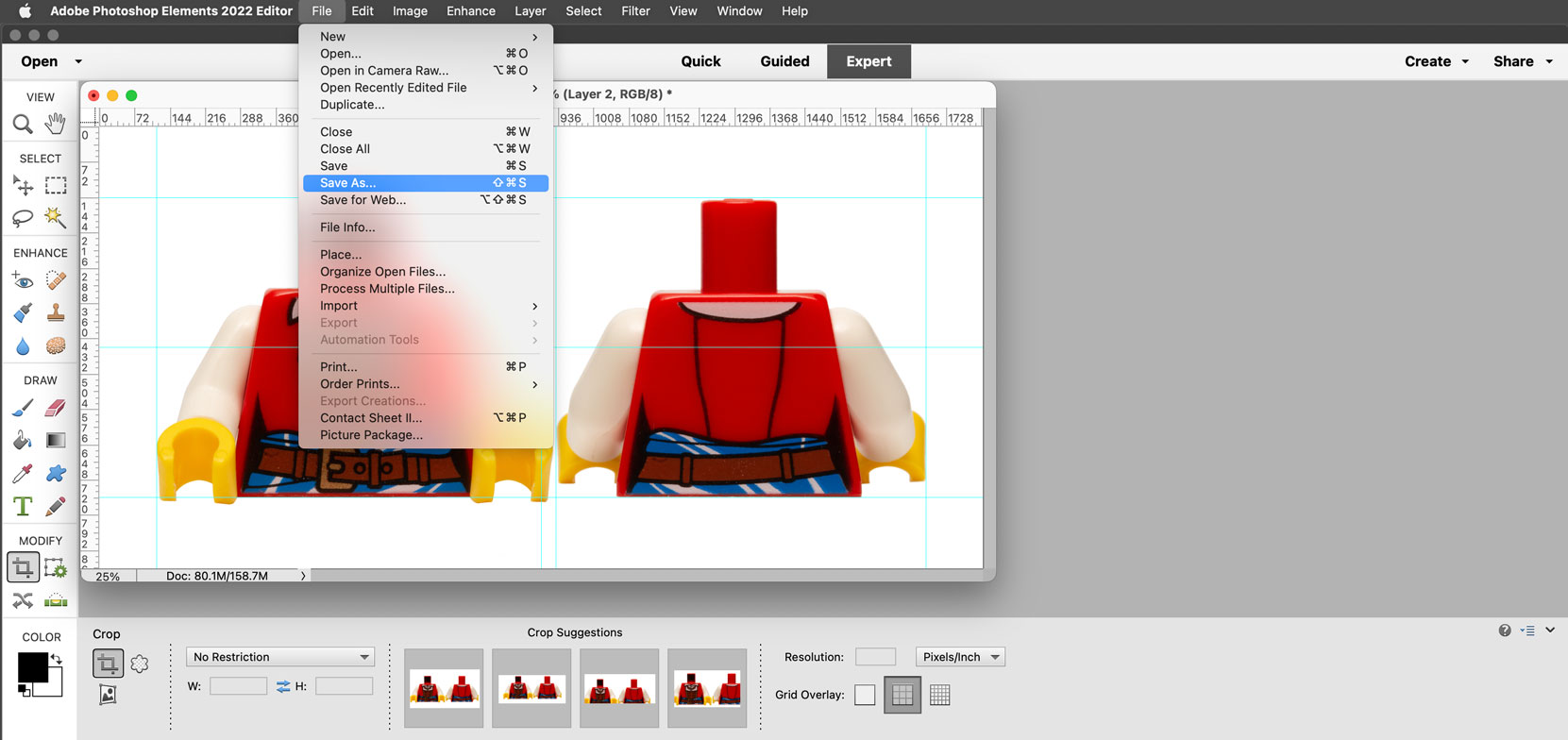Switch to Quick edit mode

(x=700, y=61)
